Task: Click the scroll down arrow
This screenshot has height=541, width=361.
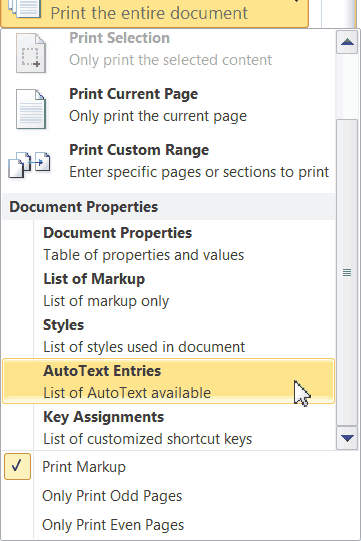Action: 347,438
